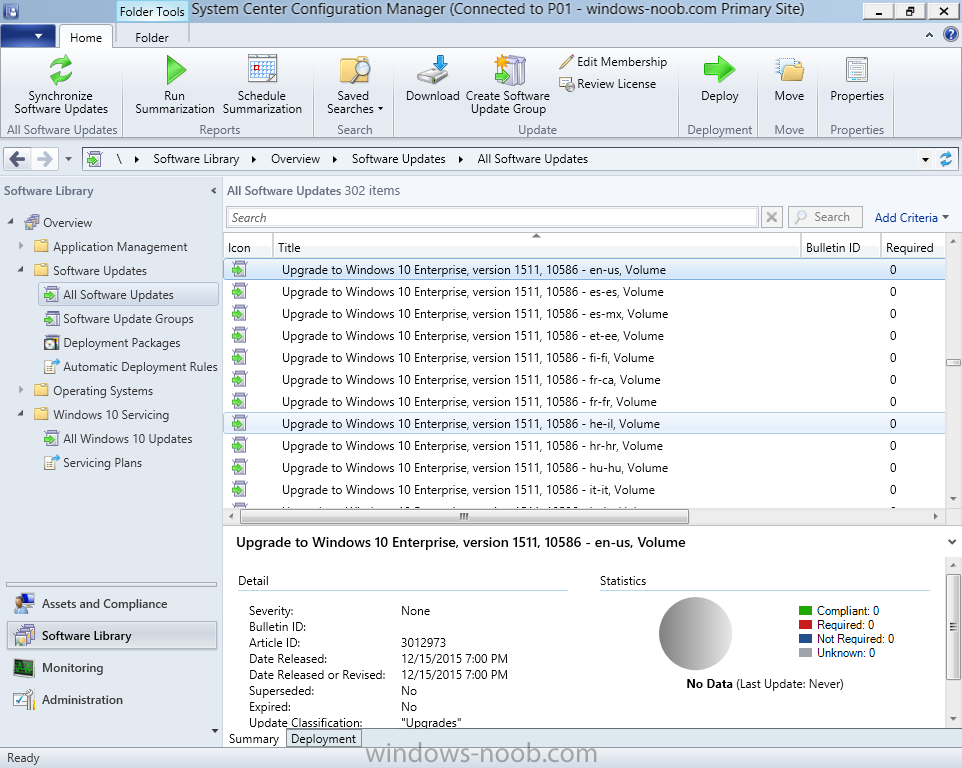Click the Move folder icon
This screenshot has height=768, width=962.
pyautogui.click(x=789, y=69)
